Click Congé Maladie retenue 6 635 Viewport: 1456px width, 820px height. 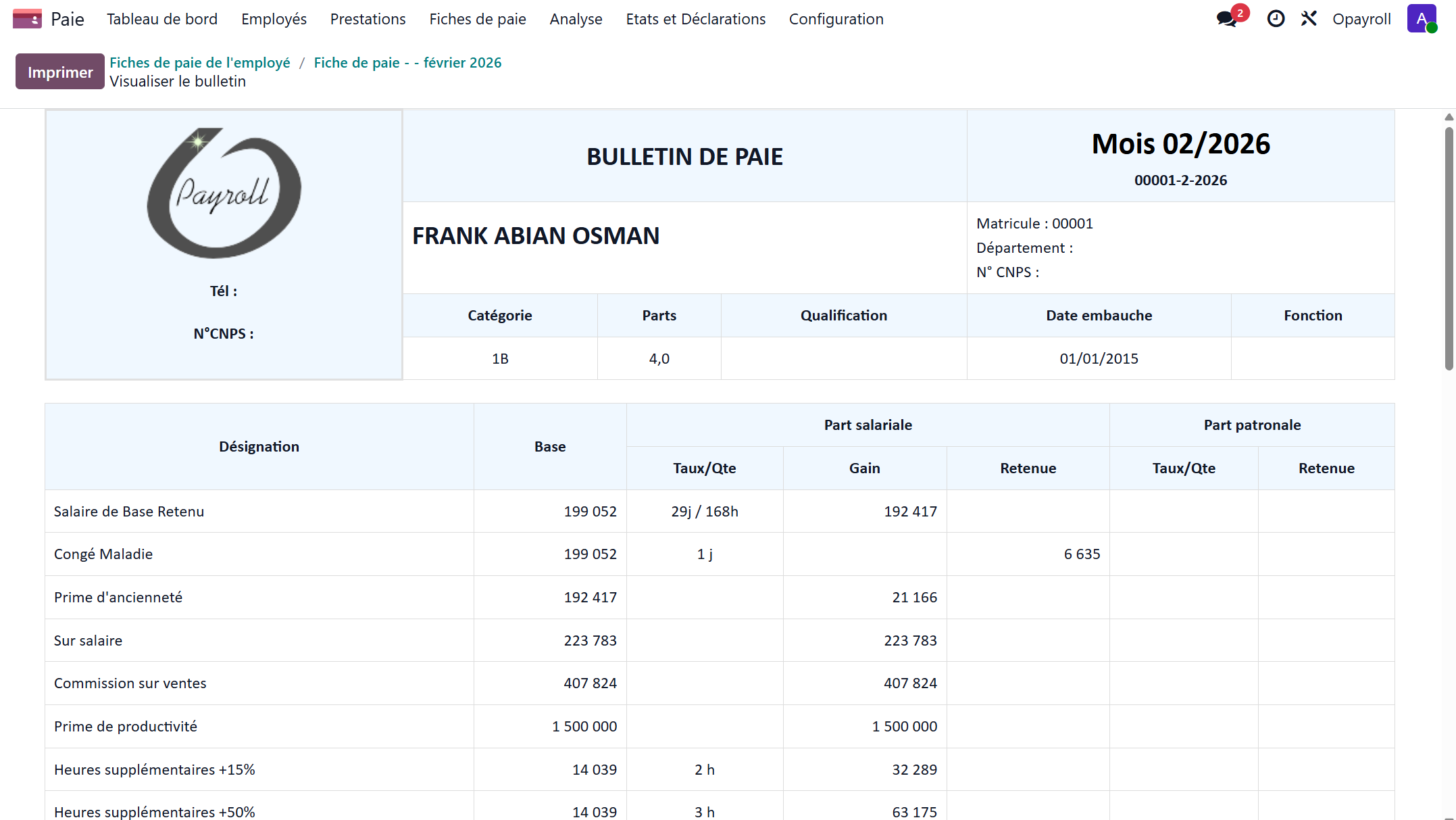1082,554
